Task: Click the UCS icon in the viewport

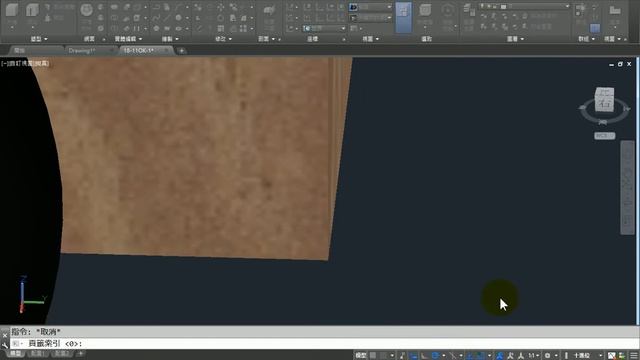Action: coord(31,295)
